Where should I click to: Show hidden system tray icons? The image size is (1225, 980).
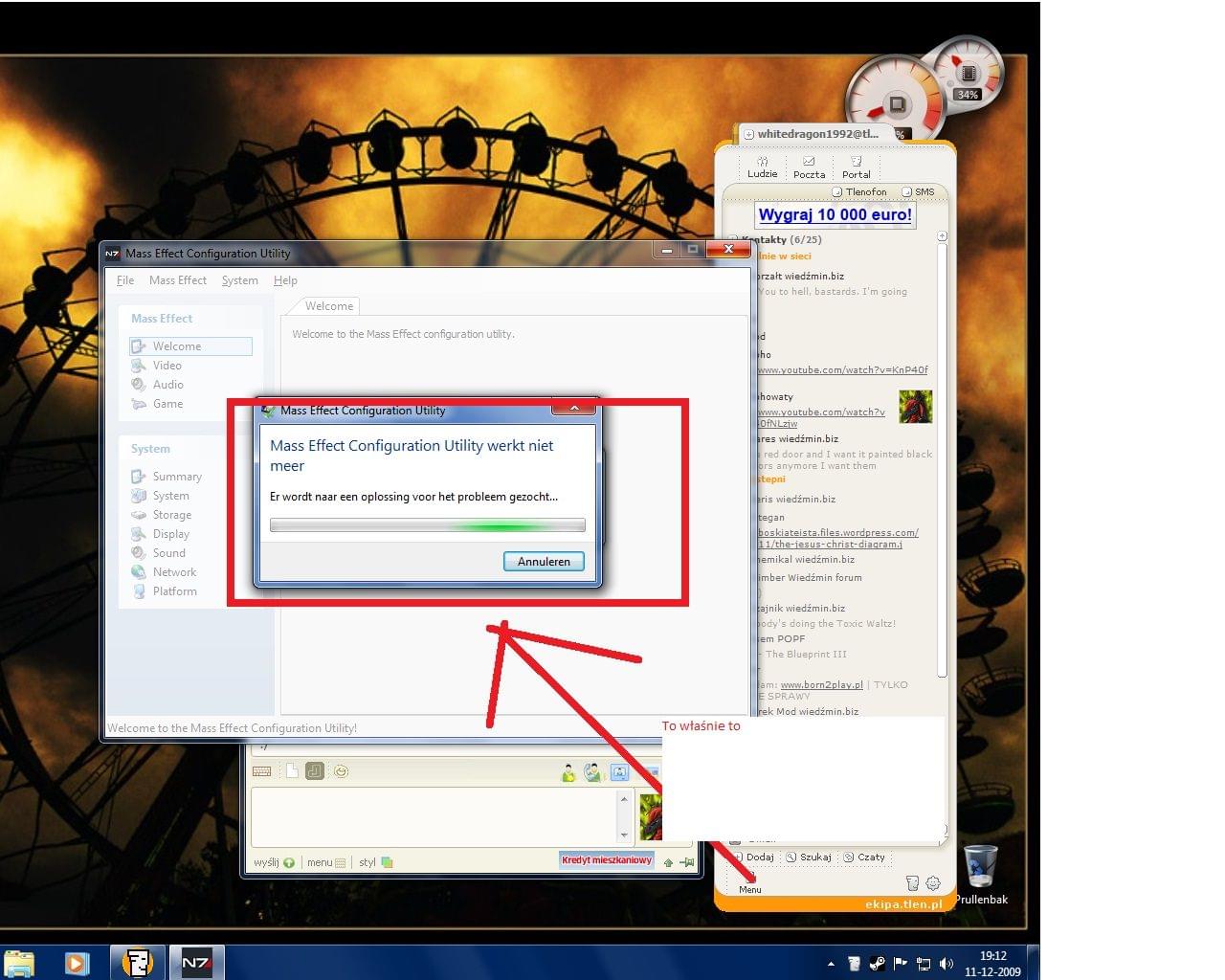point(831,964)
